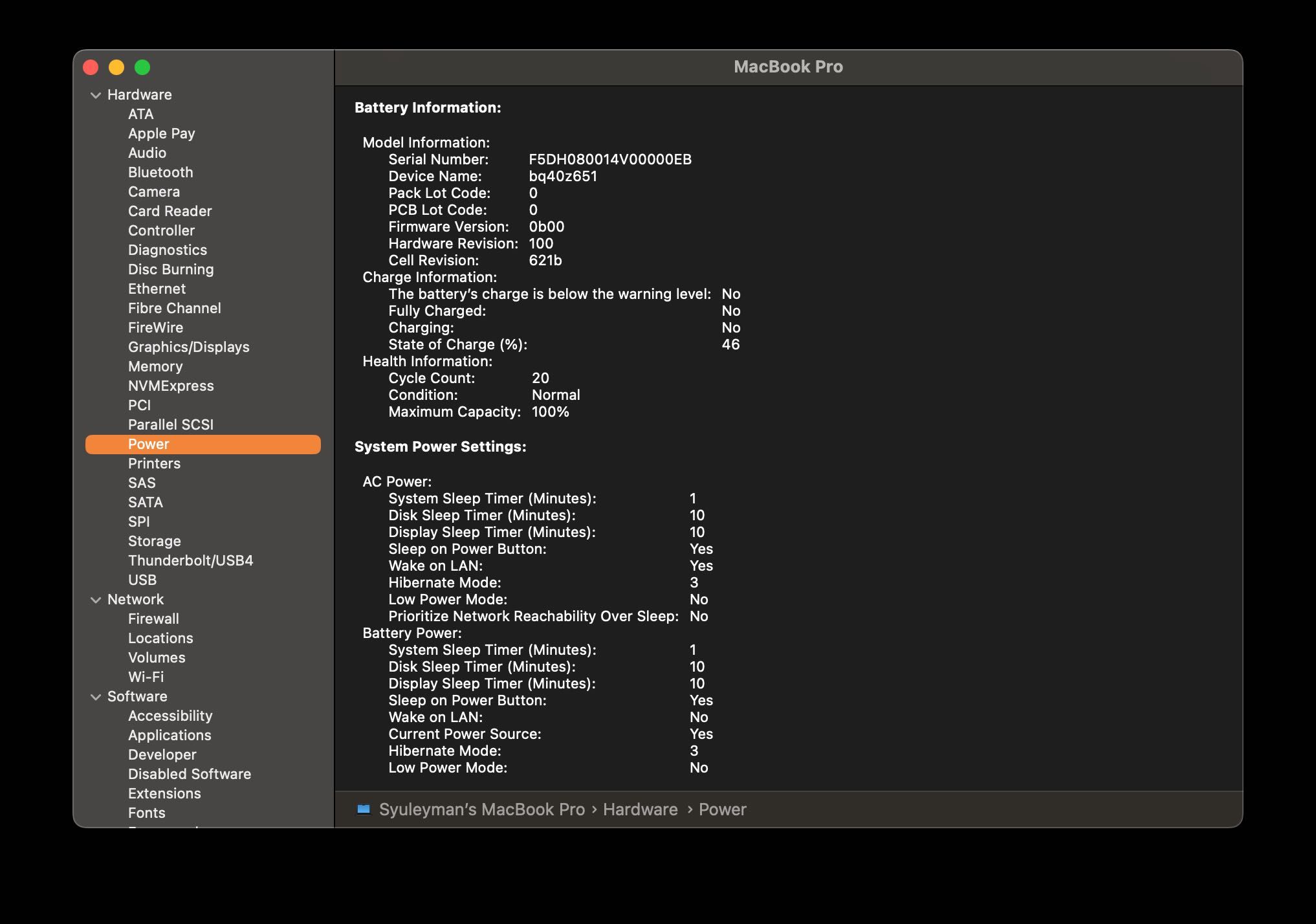This screenshot has width=1316, height=924.
Task: Click the laptop icon in path bar
Action: pos(364,809)
